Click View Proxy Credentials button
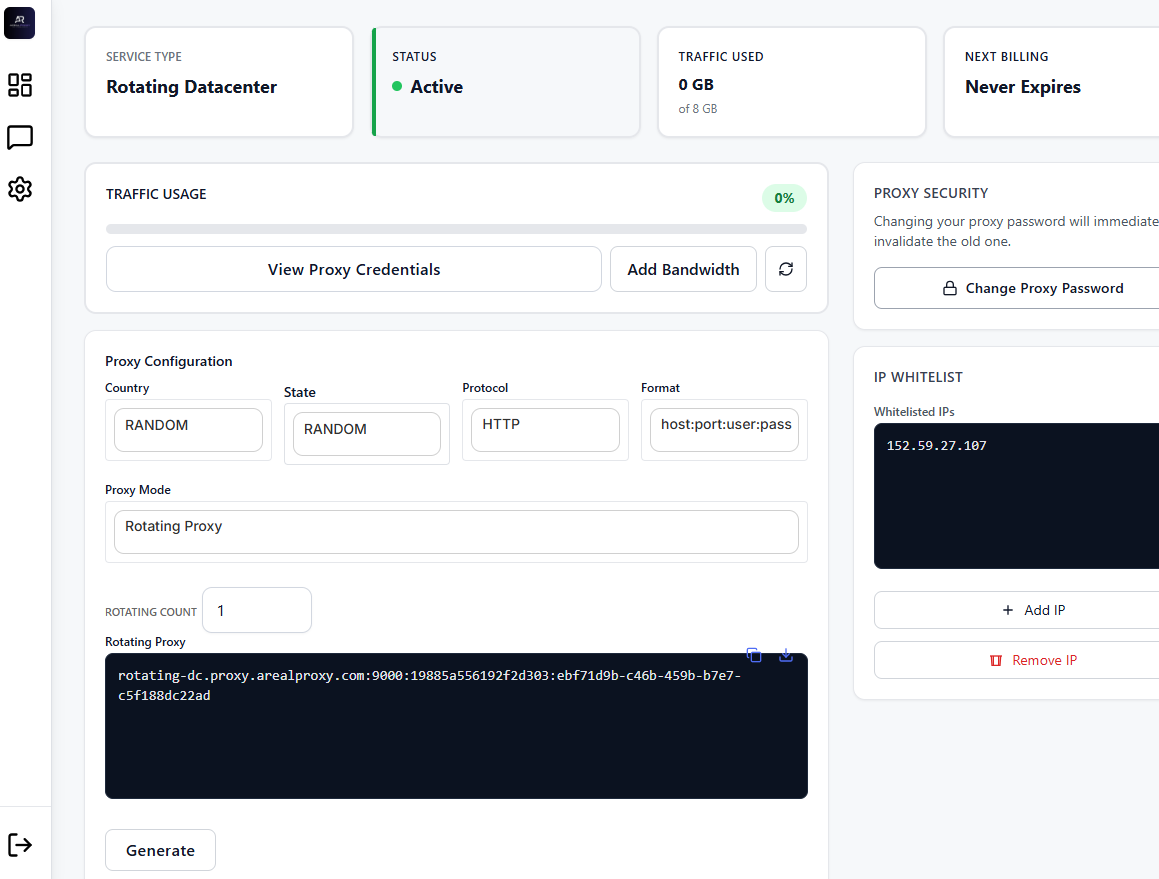Image resolution: width=1159 pixels, height=879 pixels. [x=354, y=269]
